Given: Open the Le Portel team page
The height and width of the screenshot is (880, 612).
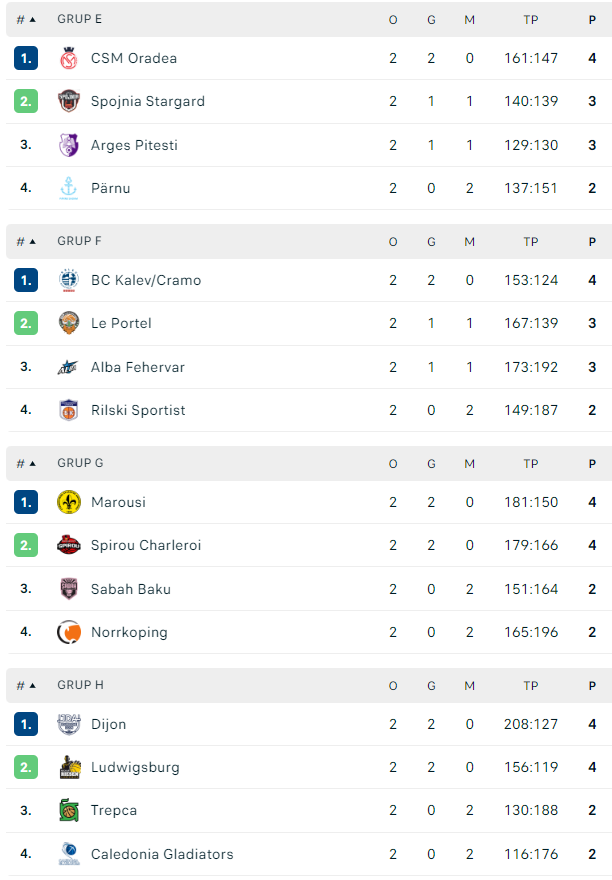Looking at the screenshot, I should tap(121, 323).
